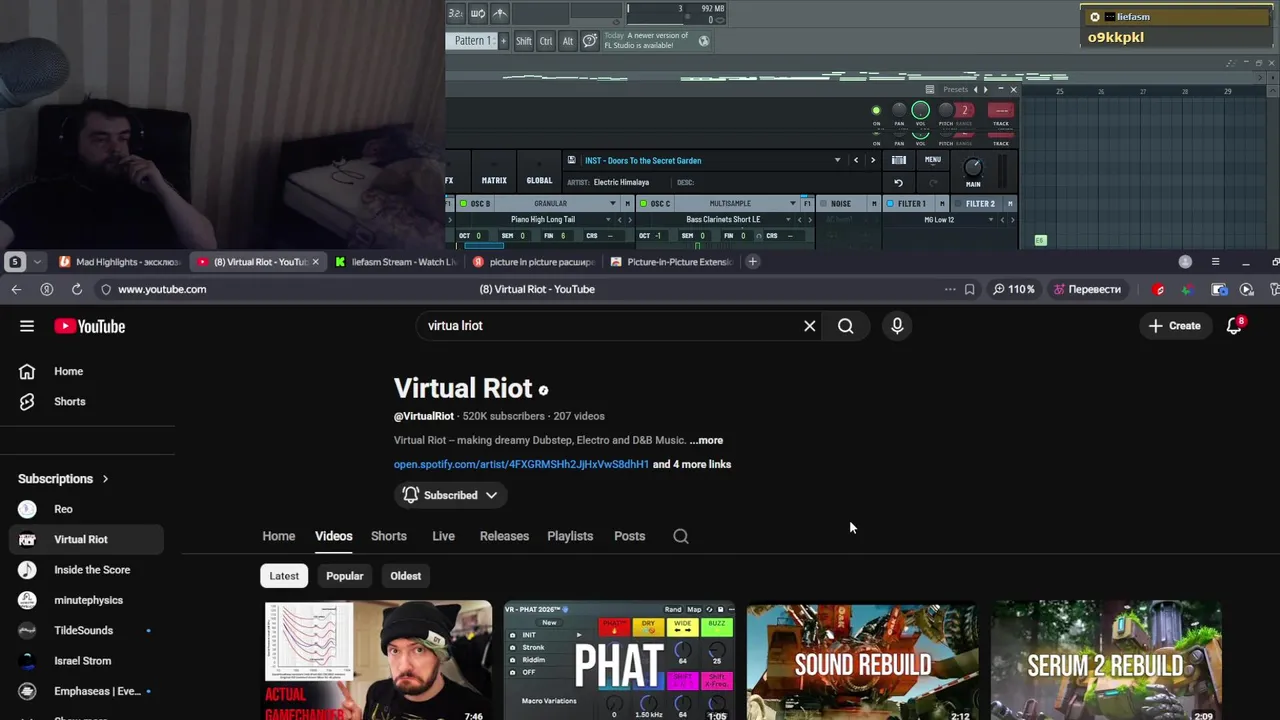Toggle Serum OSC B on
Viewport: 1280px width, 720px height.
point(463,204)
